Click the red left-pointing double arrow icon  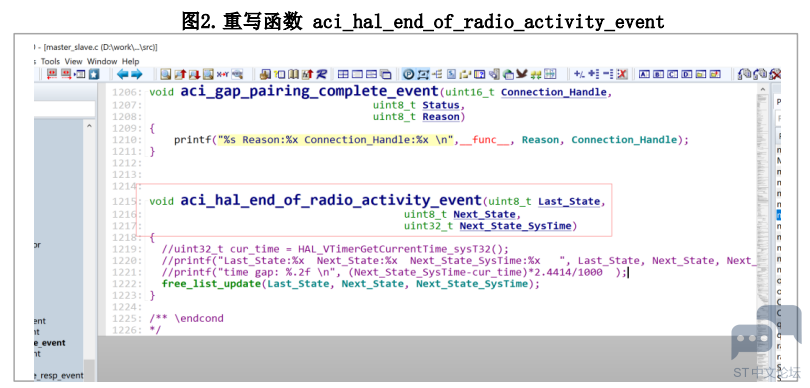(x=52, y=74)
